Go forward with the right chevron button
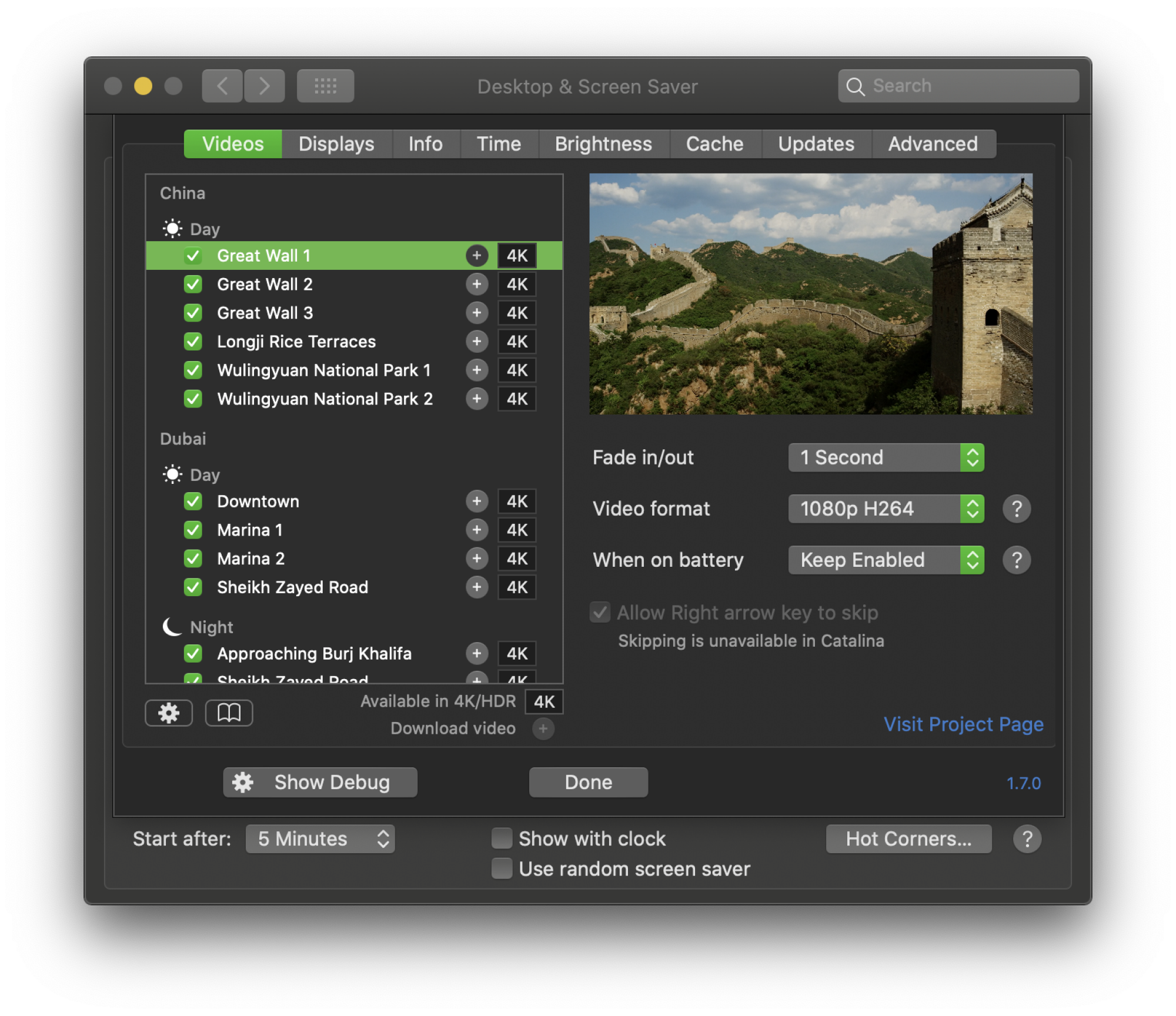 [265, 86]
